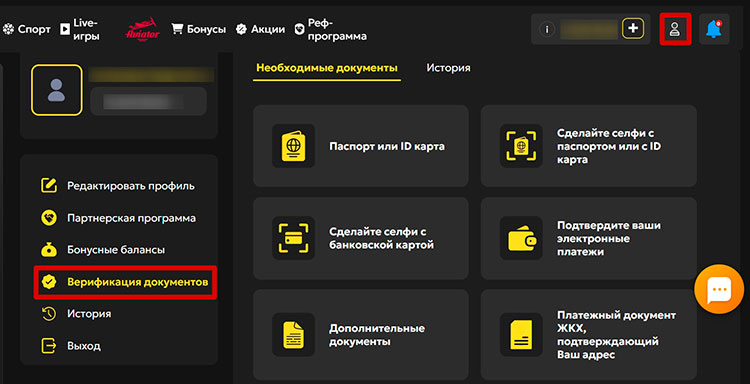The width and height of the screenshot is (750, 384).
Task: Click the logout door icon
Action: (49, 345)
